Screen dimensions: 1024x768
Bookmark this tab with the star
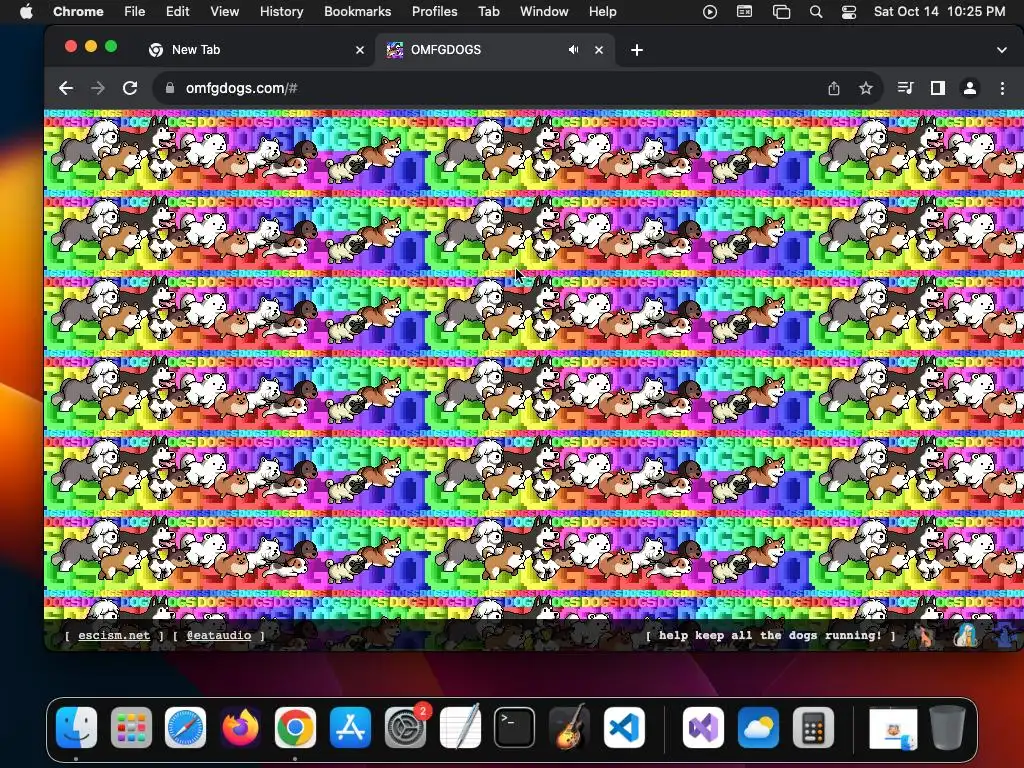click(866, 88)
